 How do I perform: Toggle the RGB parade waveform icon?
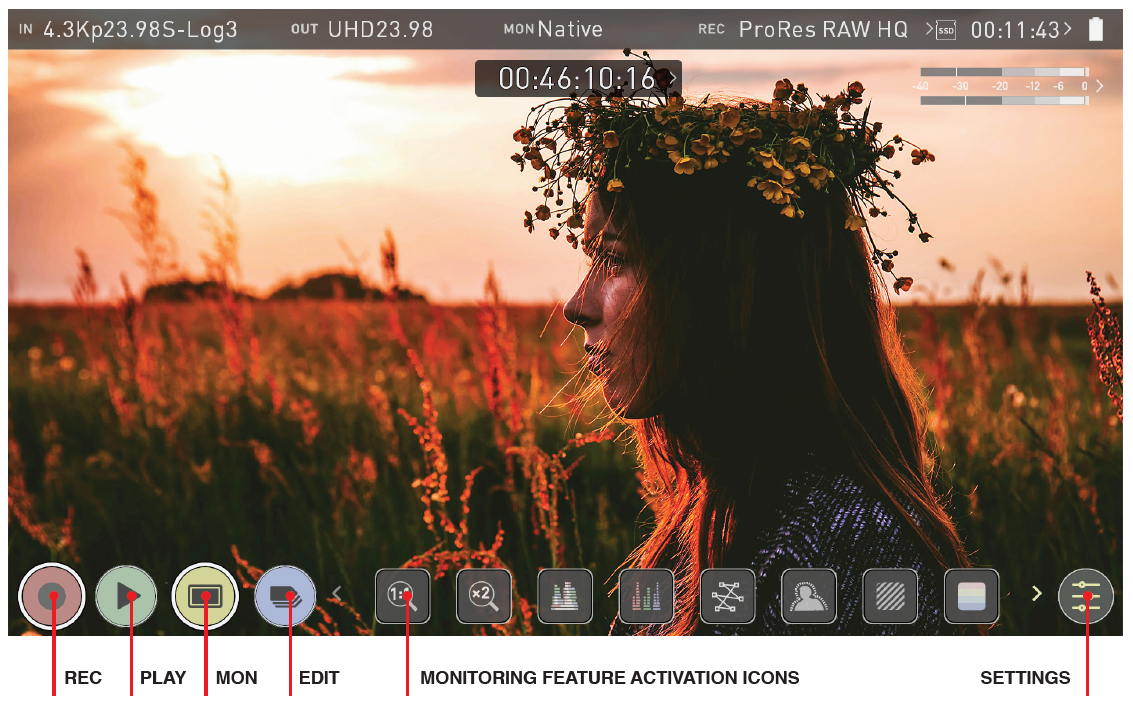click(x=646, y=596)
